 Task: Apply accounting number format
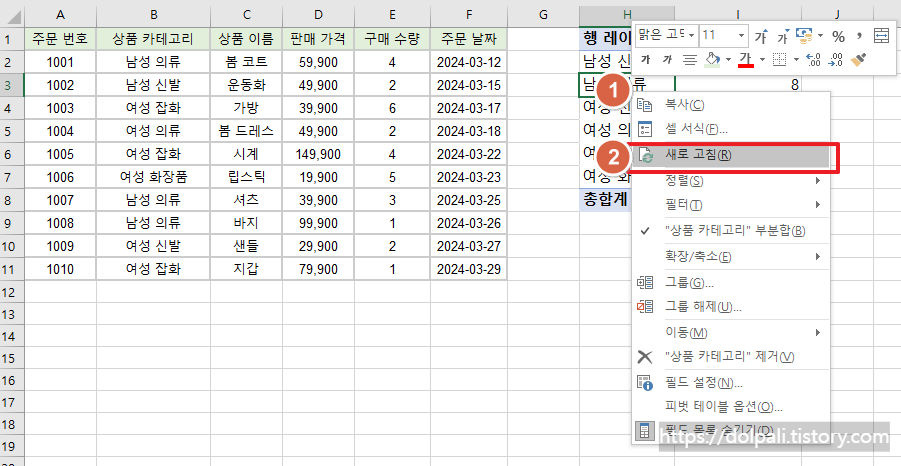coord(804,36)
